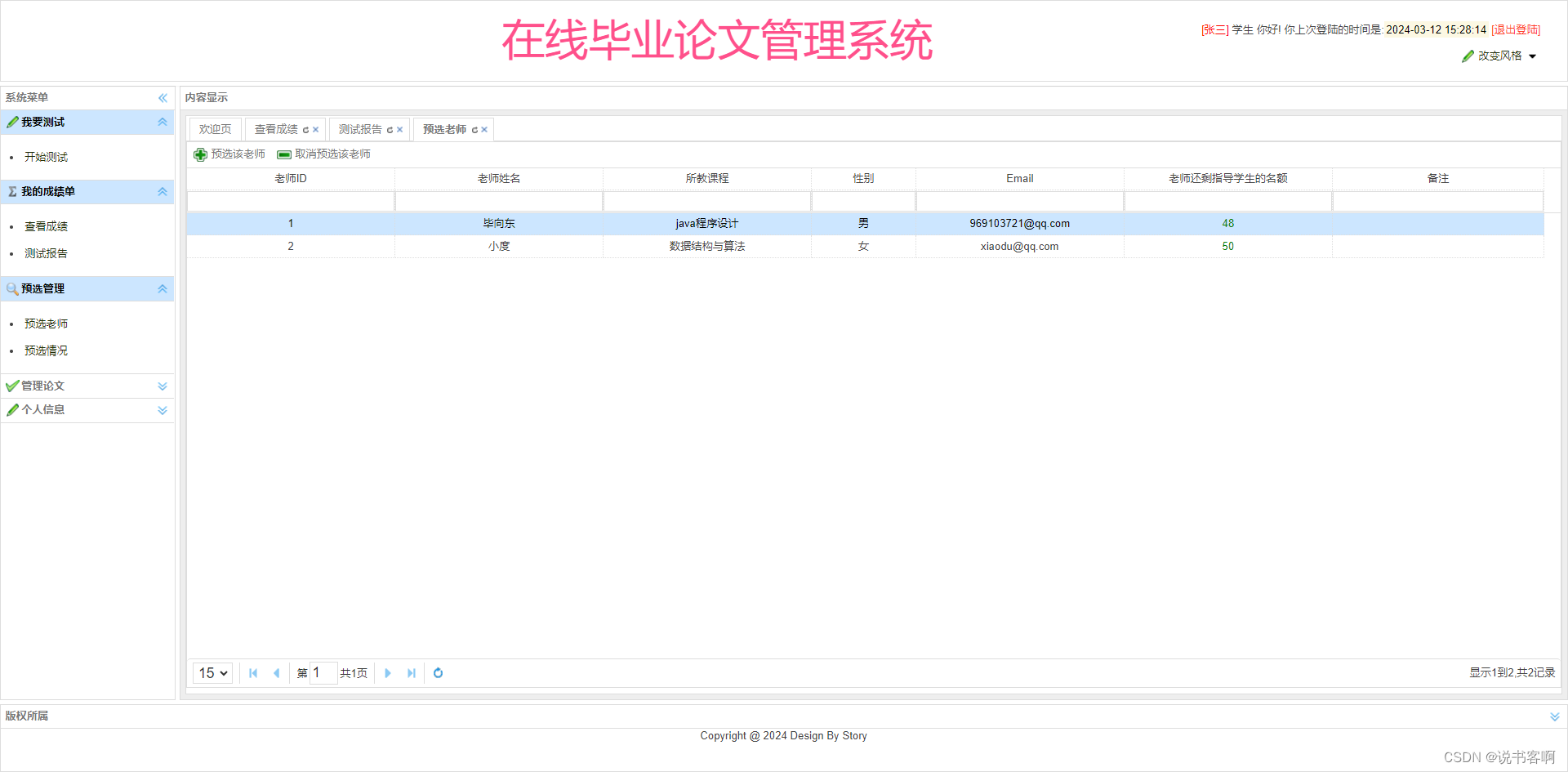Click the remaining quota value 50

(1228, 247)
